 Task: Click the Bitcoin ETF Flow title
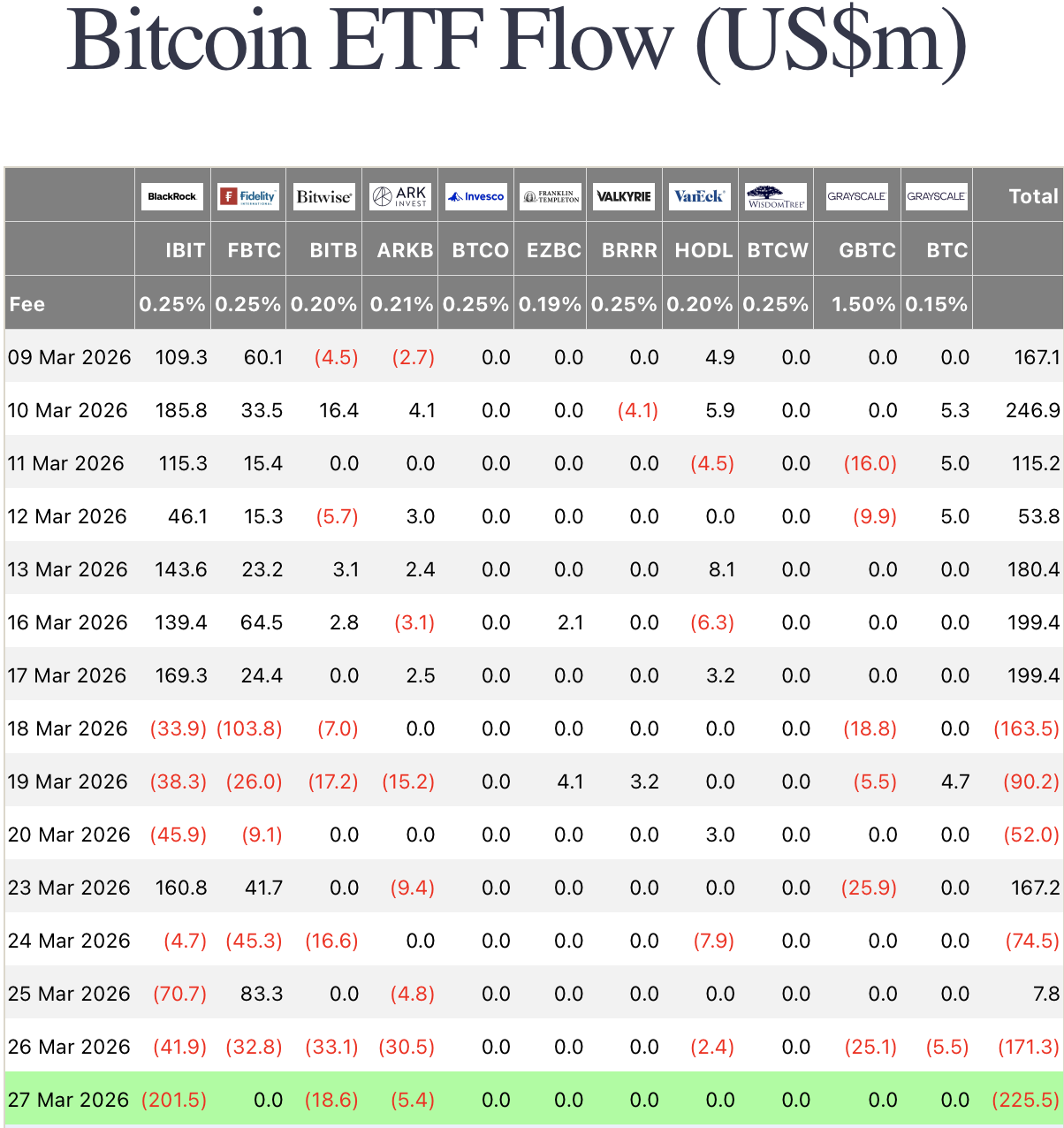(x=517, y=42)
